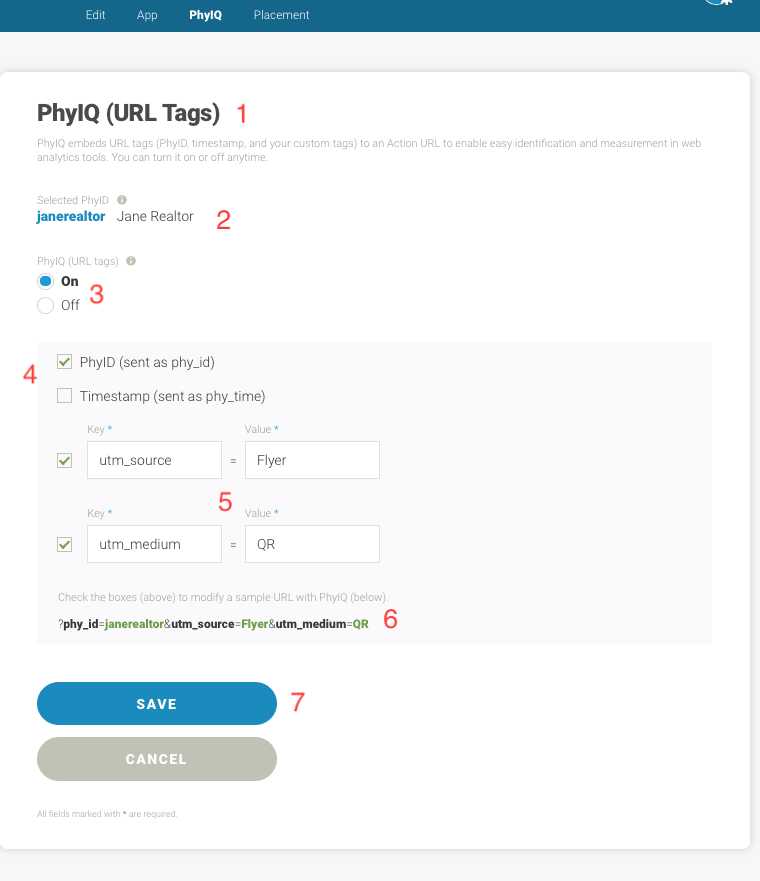
Task: Click the Flyer value field
Action: click(312, 461)
